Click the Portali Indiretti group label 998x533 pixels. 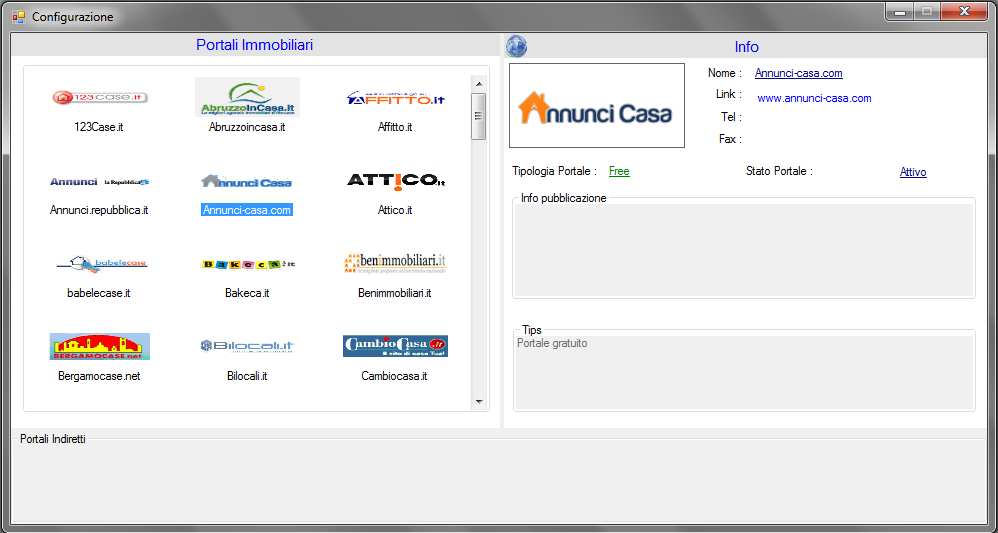[x=53, y=439]
